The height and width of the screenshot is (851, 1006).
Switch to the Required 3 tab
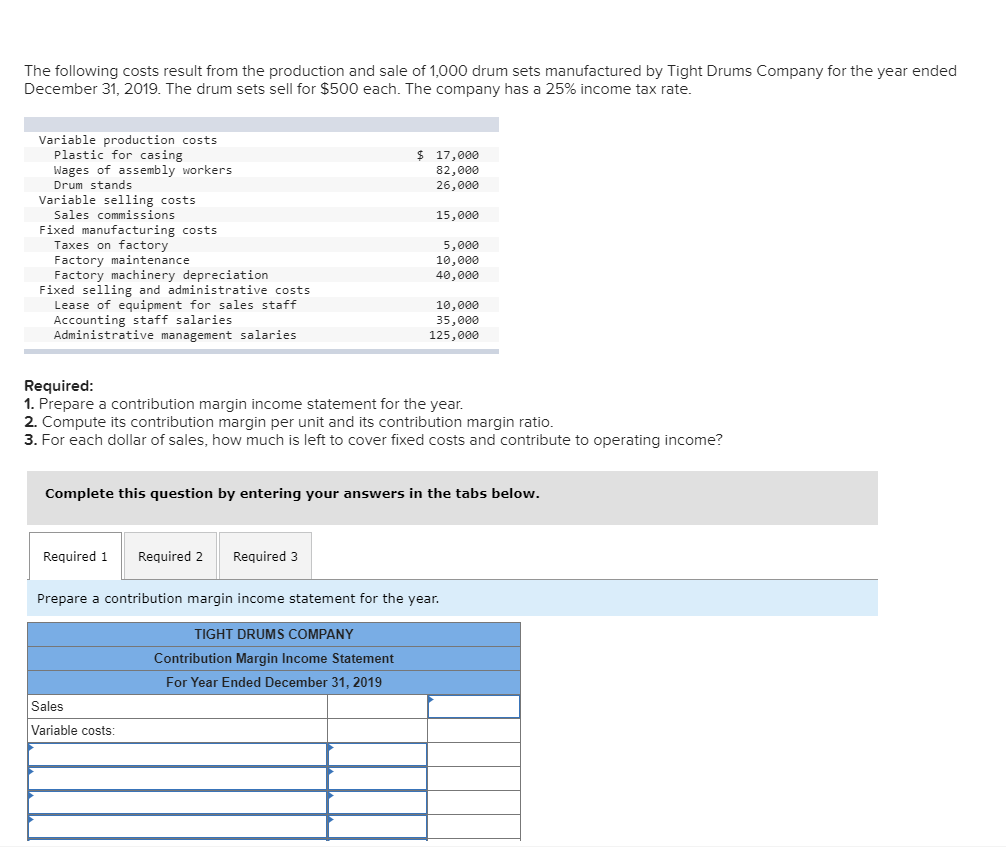(264, 556)
